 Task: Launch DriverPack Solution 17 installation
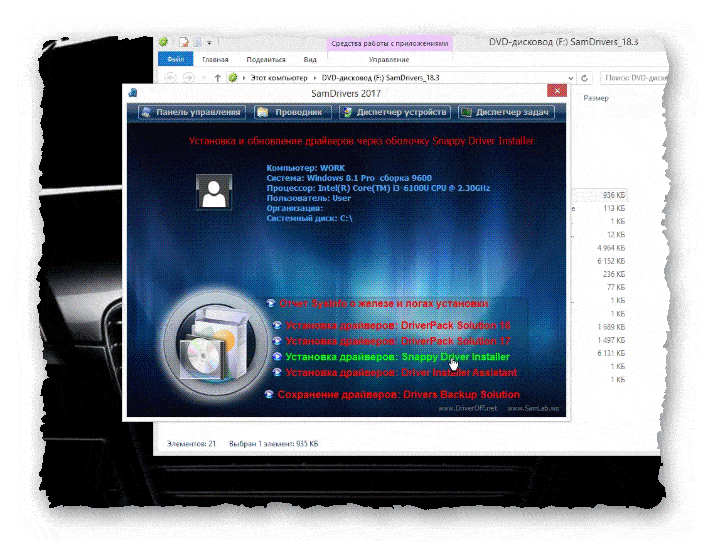pos(398,341)
